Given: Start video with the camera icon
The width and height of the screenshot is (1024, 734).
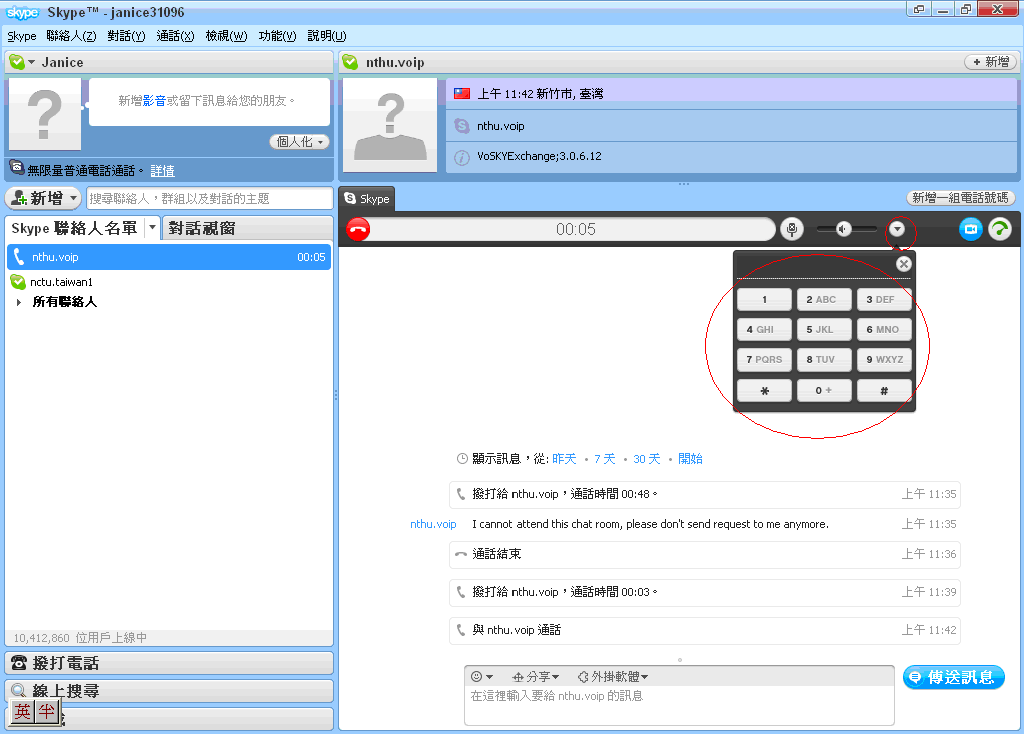Looking at the screenshot, I should tap(970, 229).
